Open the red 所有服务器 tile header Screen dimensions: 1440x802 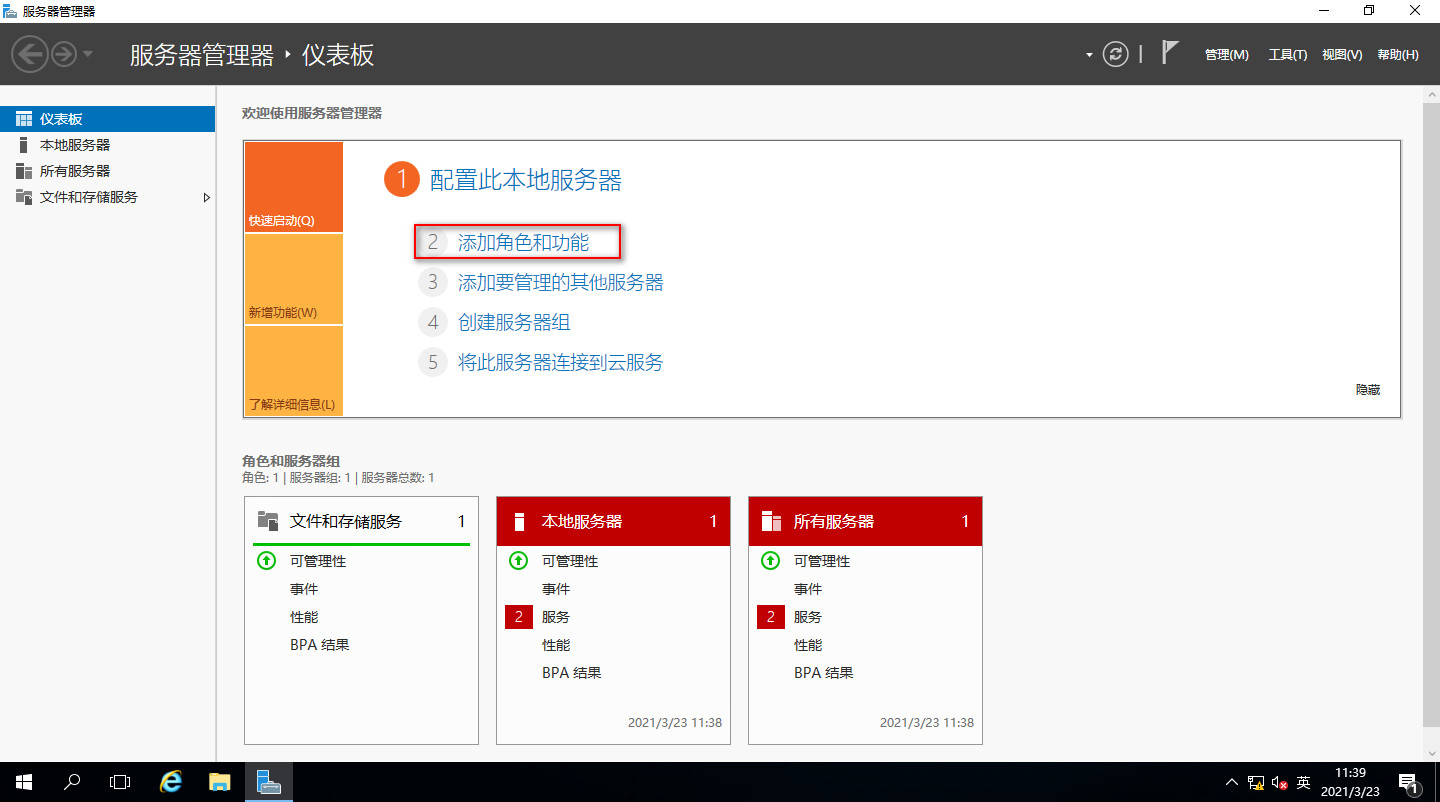tap(865, 521)
